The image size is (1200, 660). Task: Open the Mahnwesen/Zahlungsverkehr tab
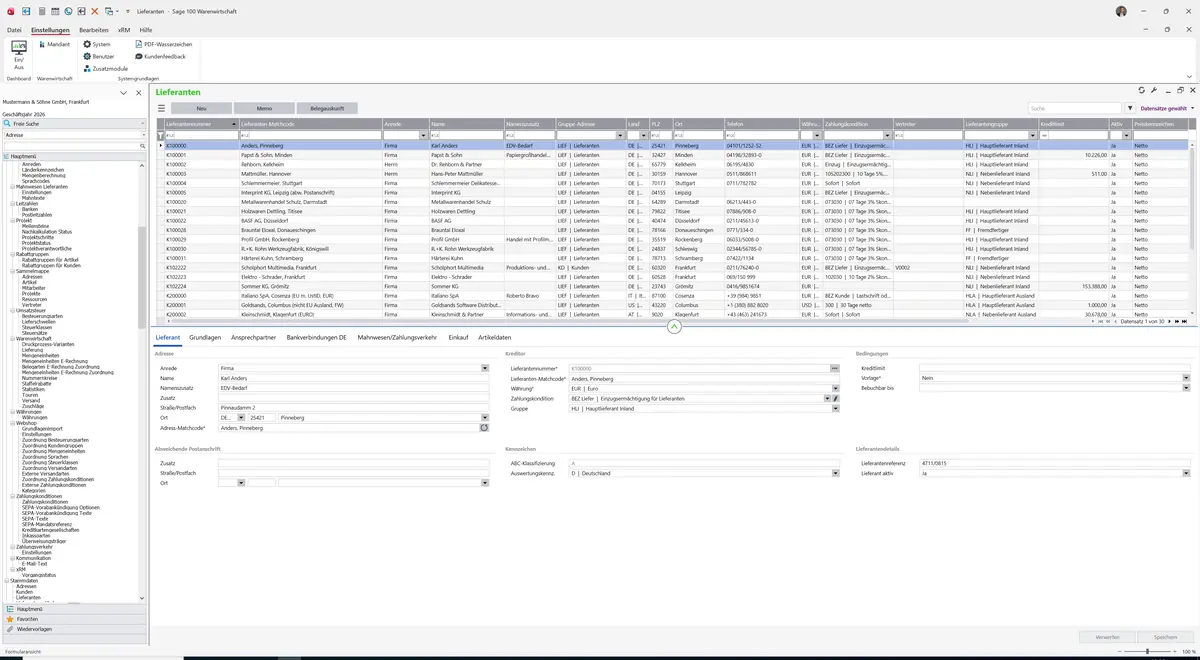(397, 338)
